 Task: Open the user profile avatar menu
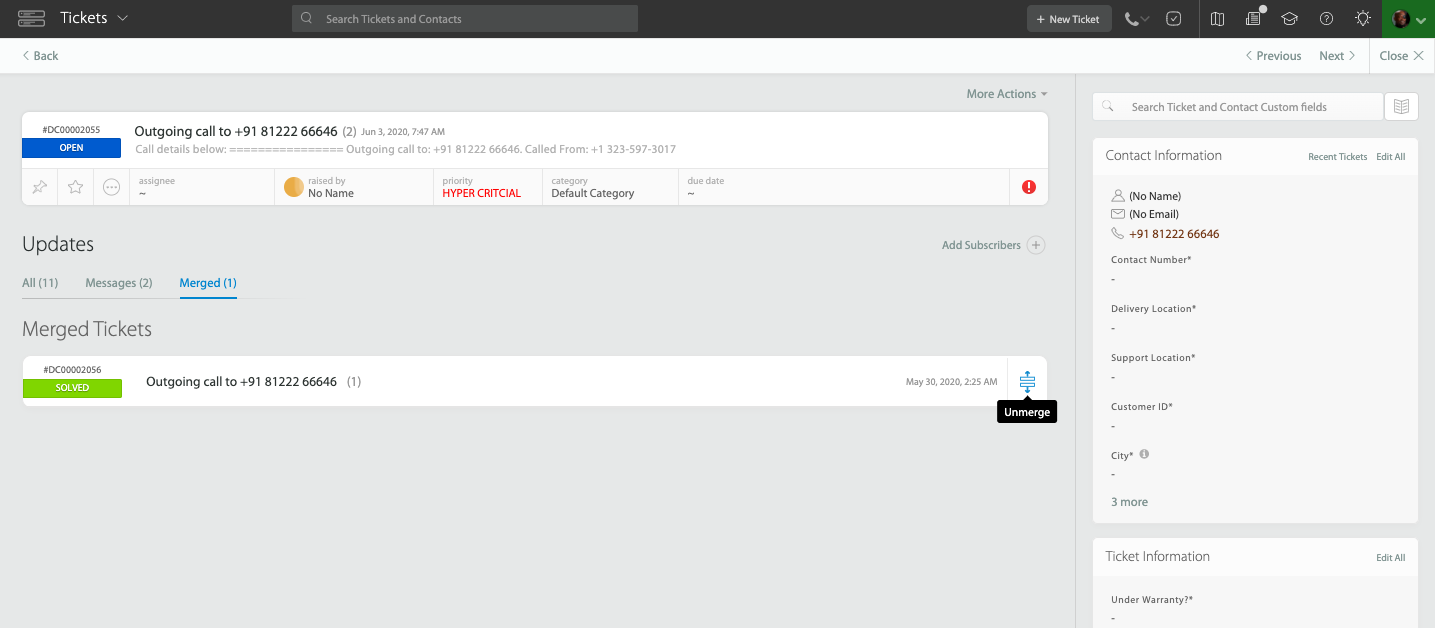[x=1408, y=19]
